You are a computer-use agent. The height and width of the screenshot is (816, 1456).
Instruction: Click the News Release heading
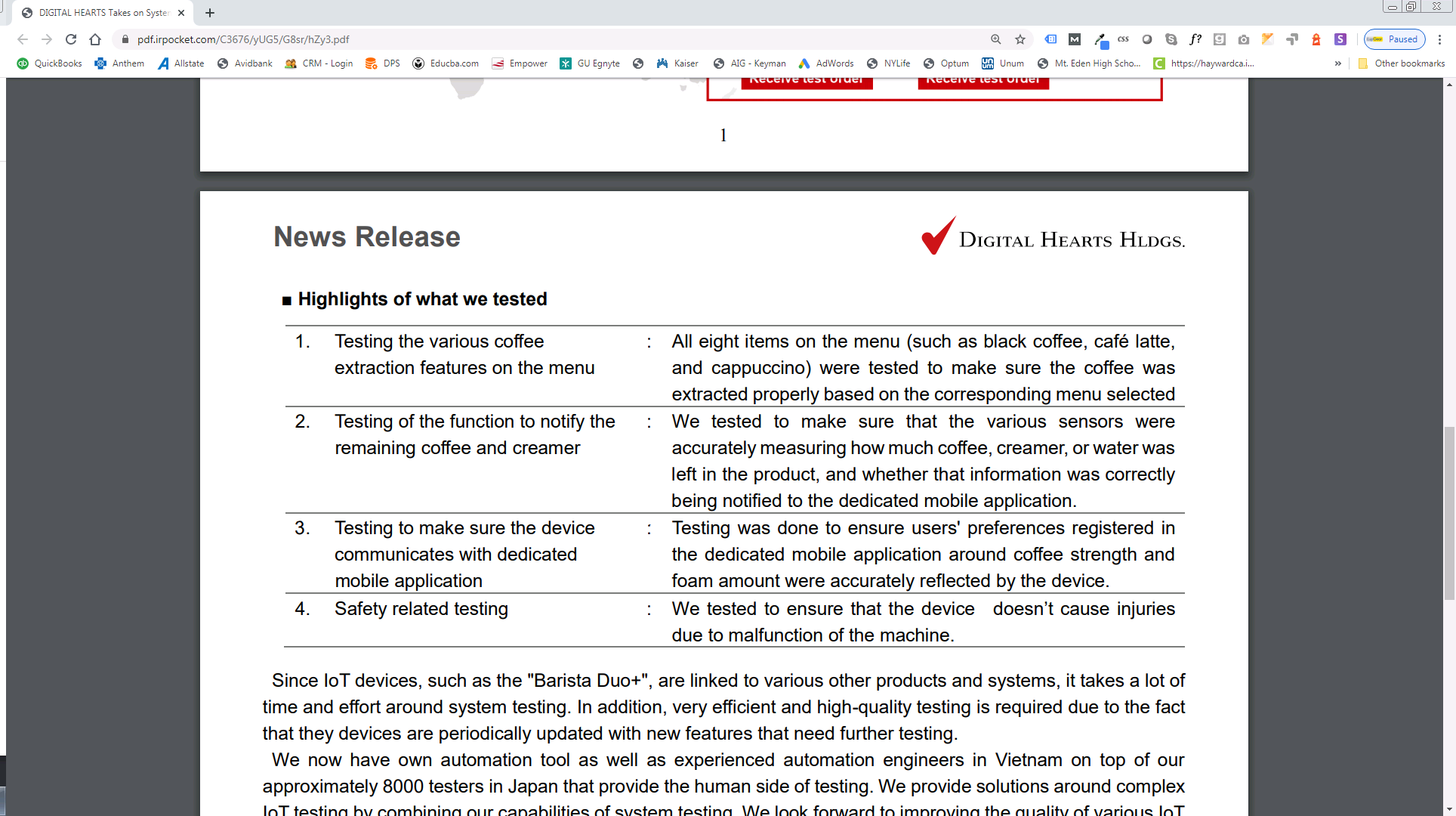[367, 237]
